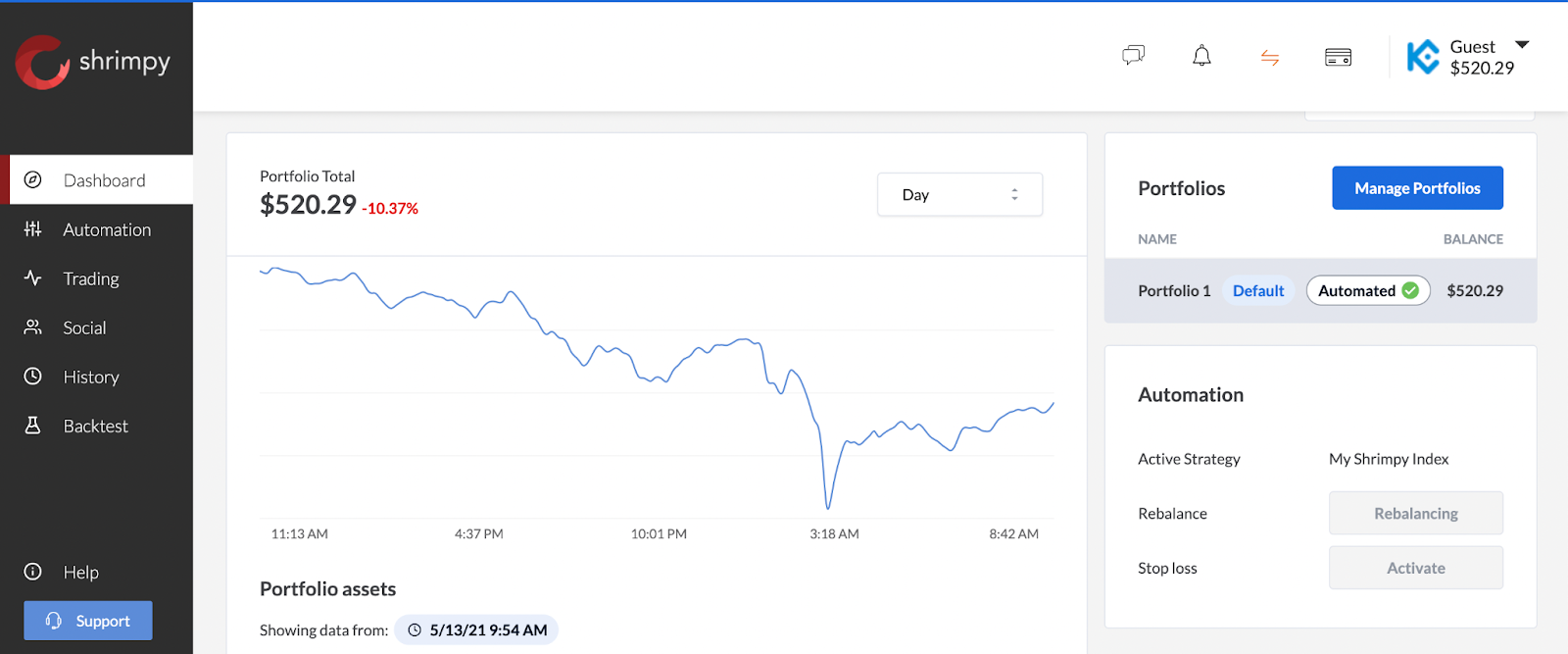Click the blue Support button
The width and height of the screenshot is (1568, 654).
click(88, 621)
